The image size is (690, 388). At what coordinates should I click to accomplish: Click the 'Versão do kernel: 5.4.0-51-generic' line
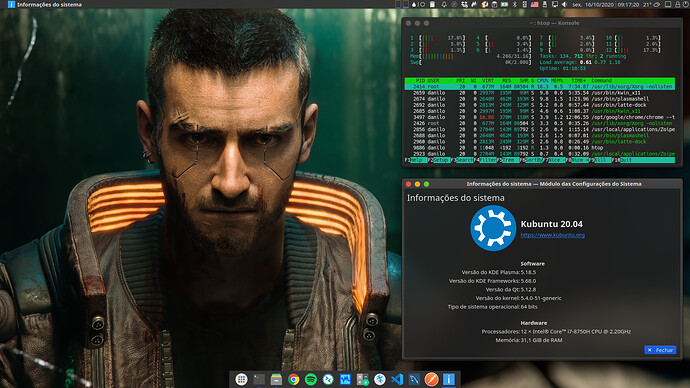[x=518, y=298]
